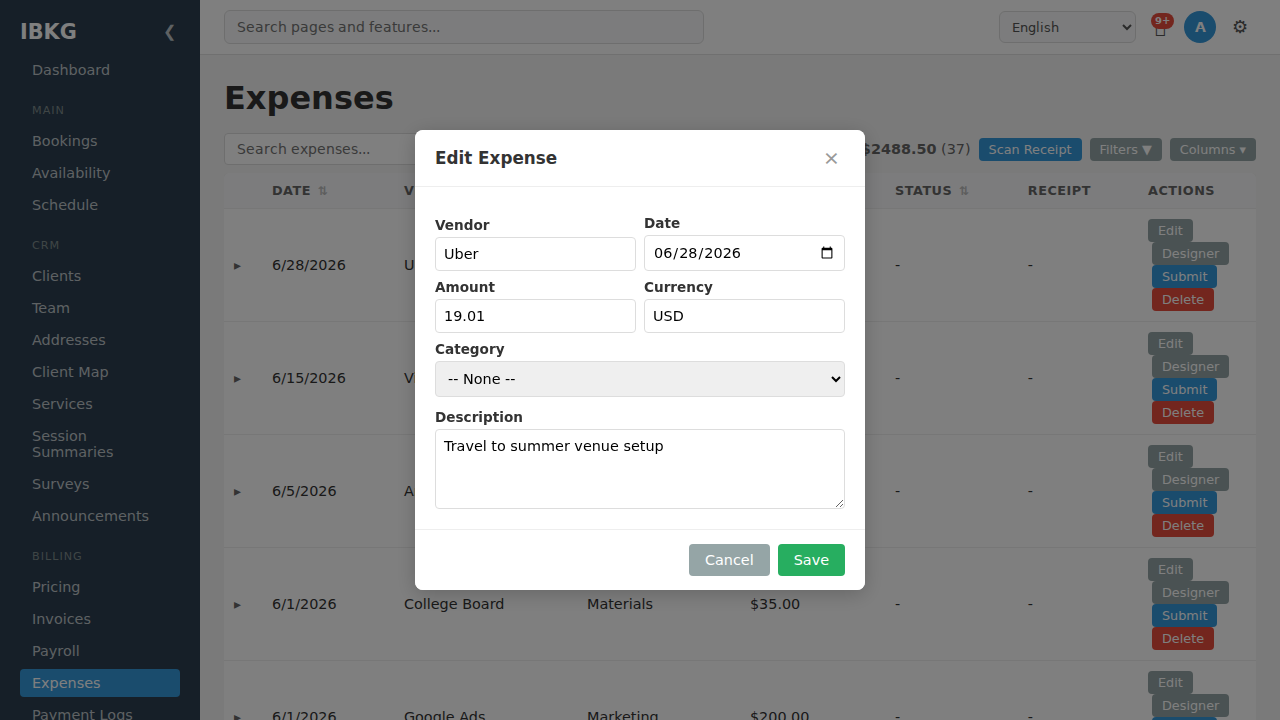Click Submit for the College Board expense
Image resolution: width=1280 pixels, height=720 pixels.
(x=1184, y=616)
